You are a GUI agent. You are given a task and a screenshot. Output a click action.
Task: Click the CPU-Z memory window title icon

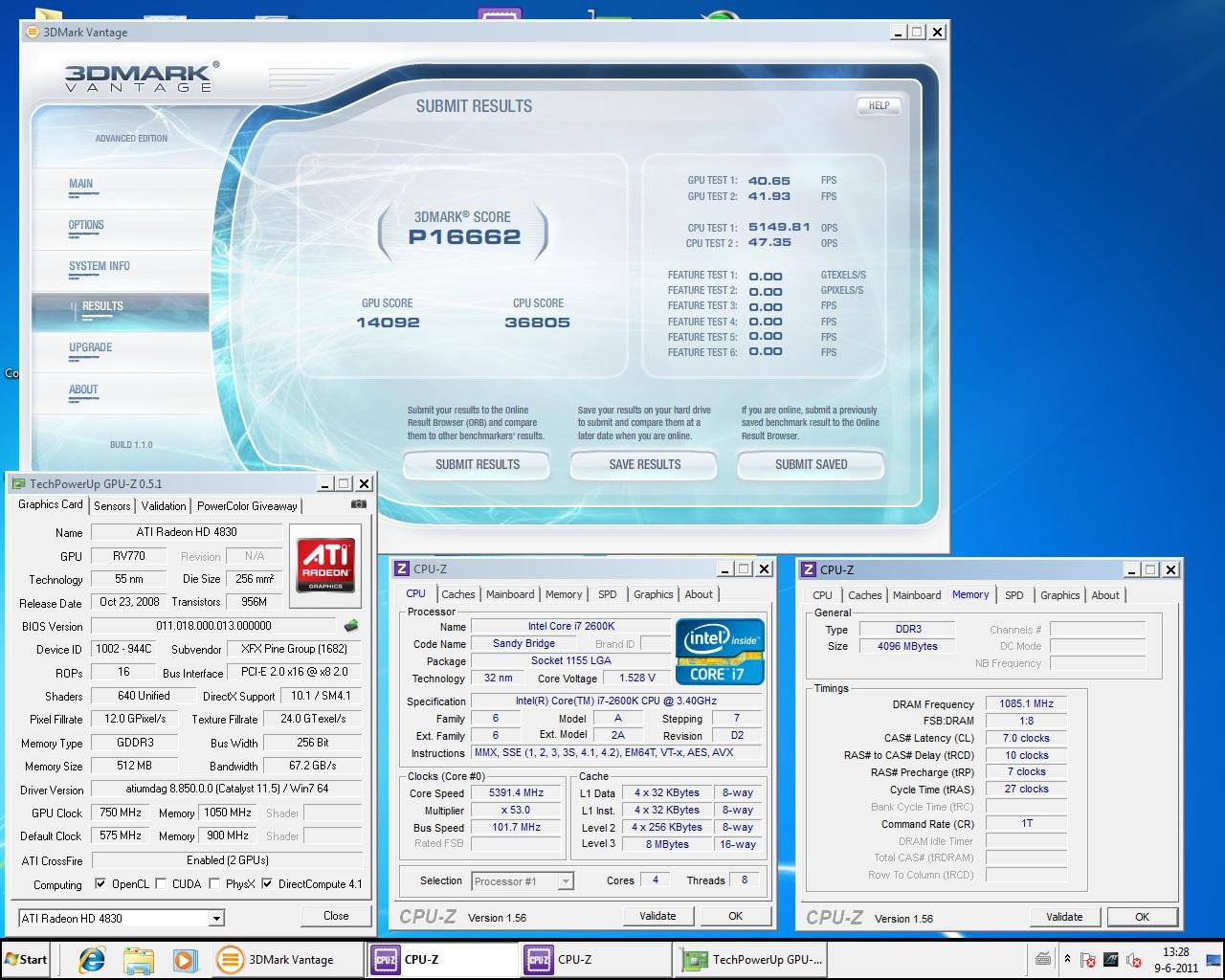(x=809, y=569)
